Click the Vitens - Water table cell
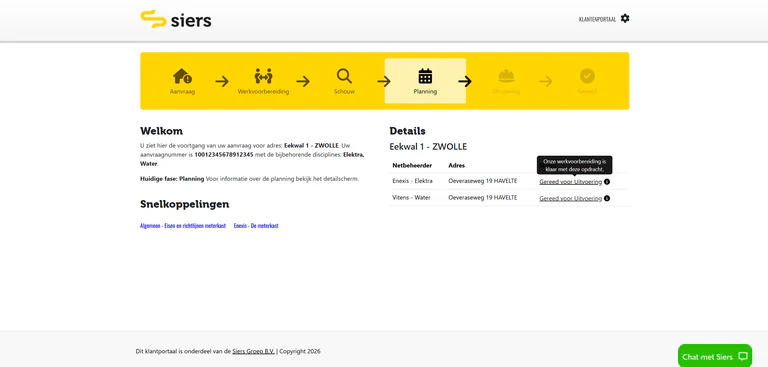The height and width of the screenshot is (367, 768). click(411, 198)
